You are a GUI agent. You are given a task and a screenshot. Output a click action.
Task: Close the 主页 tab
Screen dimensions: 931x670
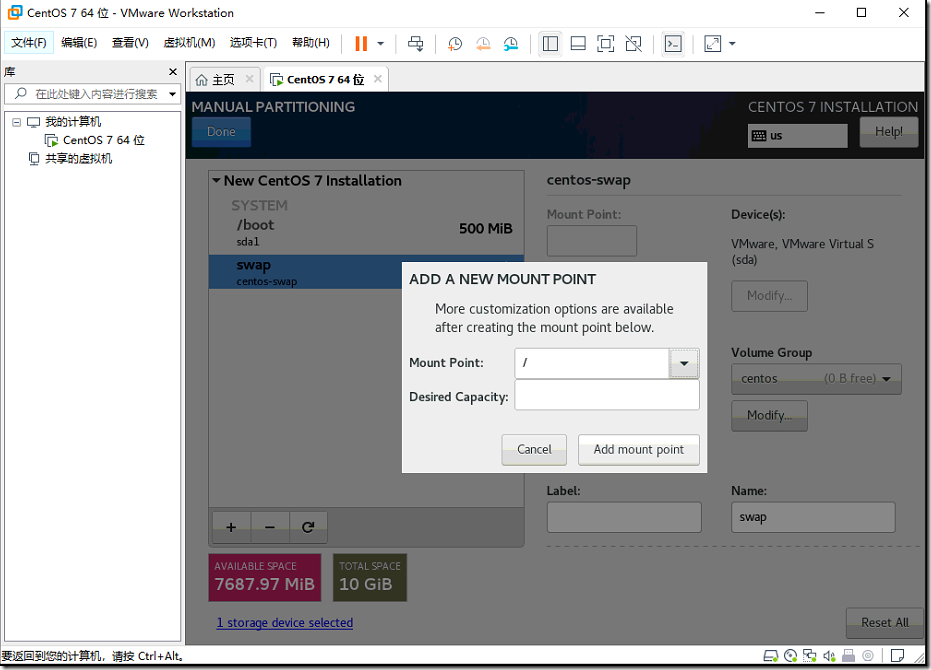249,79
